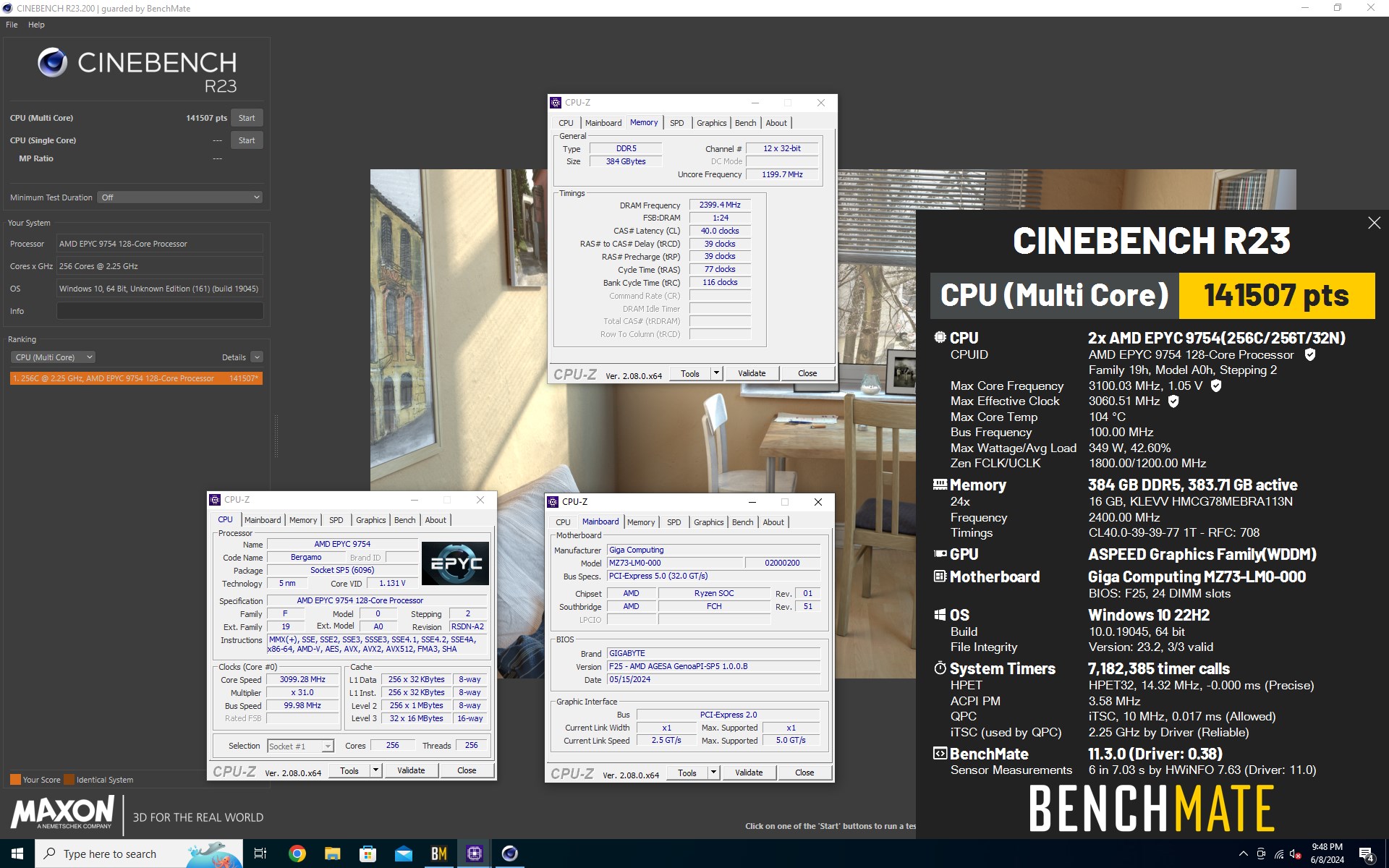Open the Socket #1 selection dropdown

[300, 746]
